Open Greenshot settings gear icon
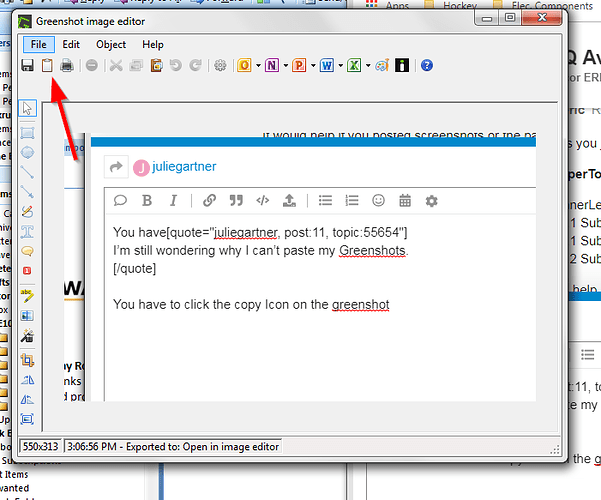601x500 pixels. tap(220, 66)
